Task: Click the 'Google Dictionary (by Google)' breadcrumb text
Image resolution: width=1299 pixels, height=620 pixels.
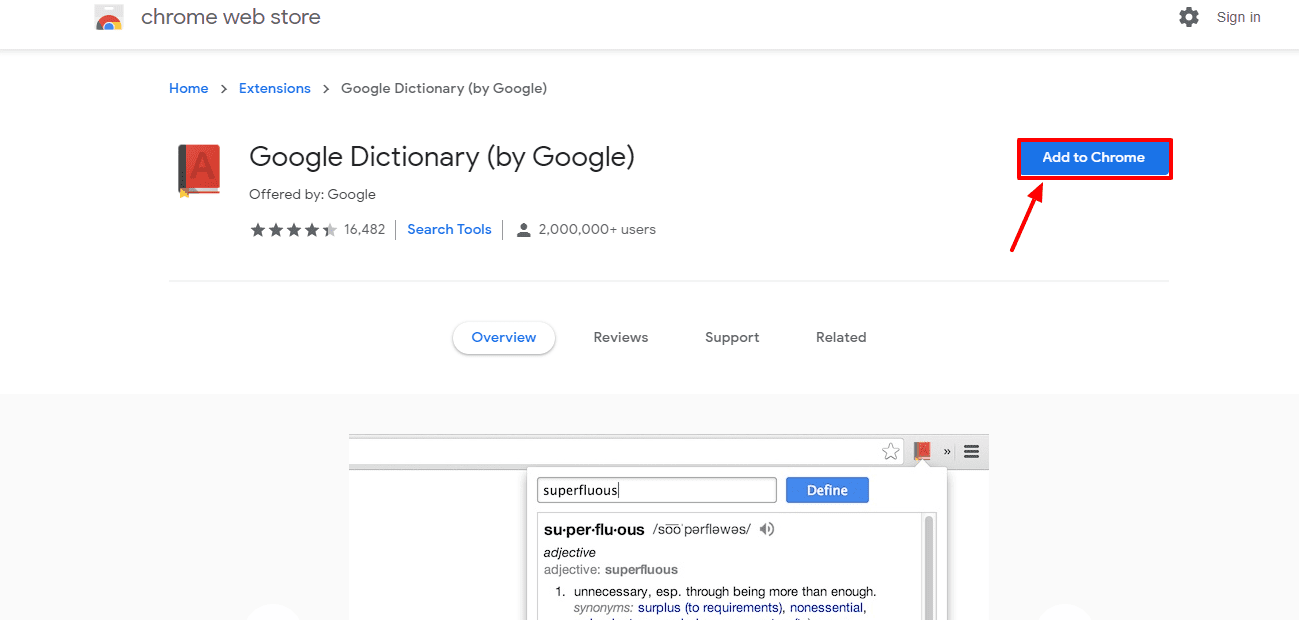Action: [444, 88]
